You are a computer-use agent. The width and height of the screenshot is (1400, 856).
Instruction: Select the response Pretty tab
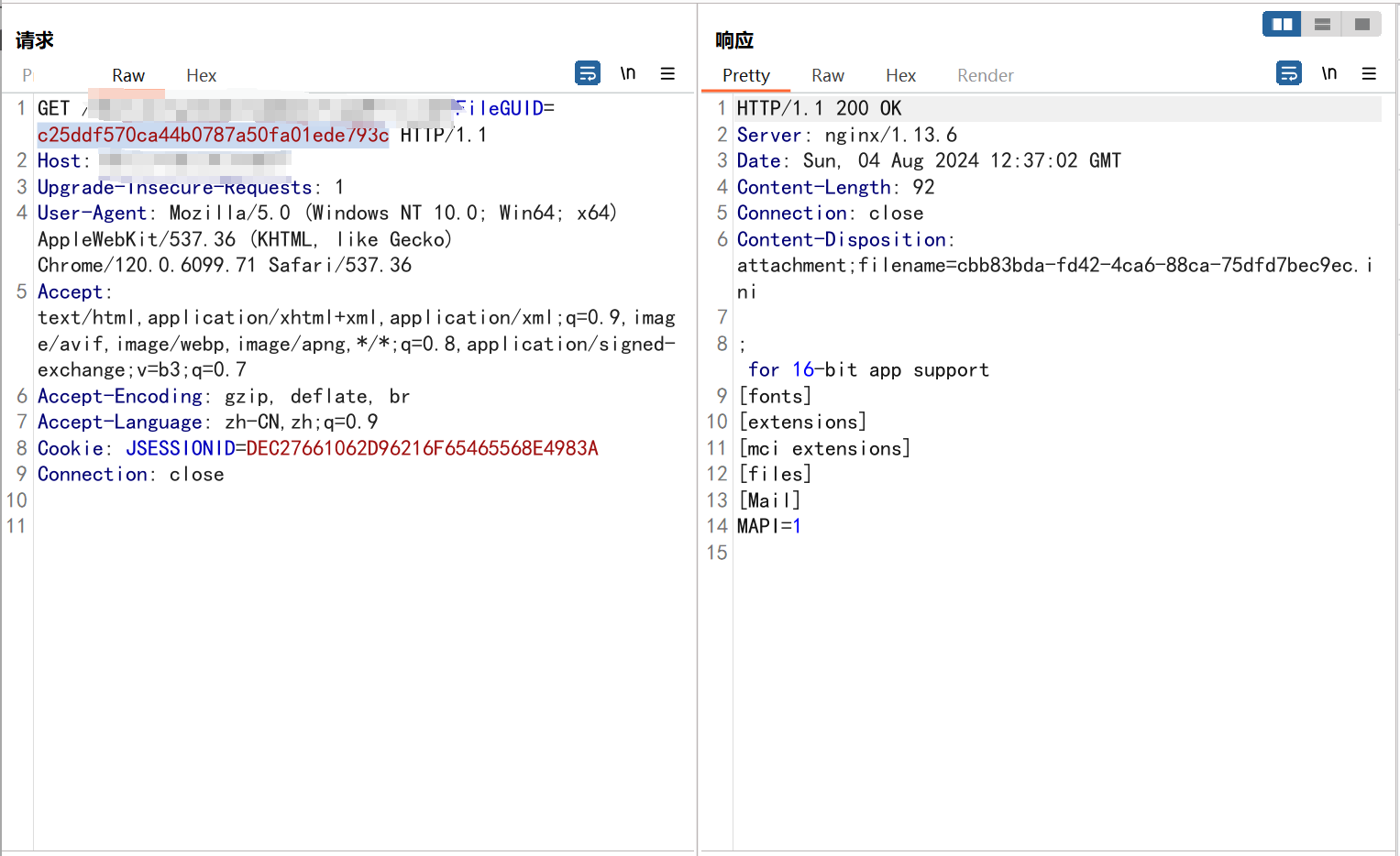(x=745, y=76)
